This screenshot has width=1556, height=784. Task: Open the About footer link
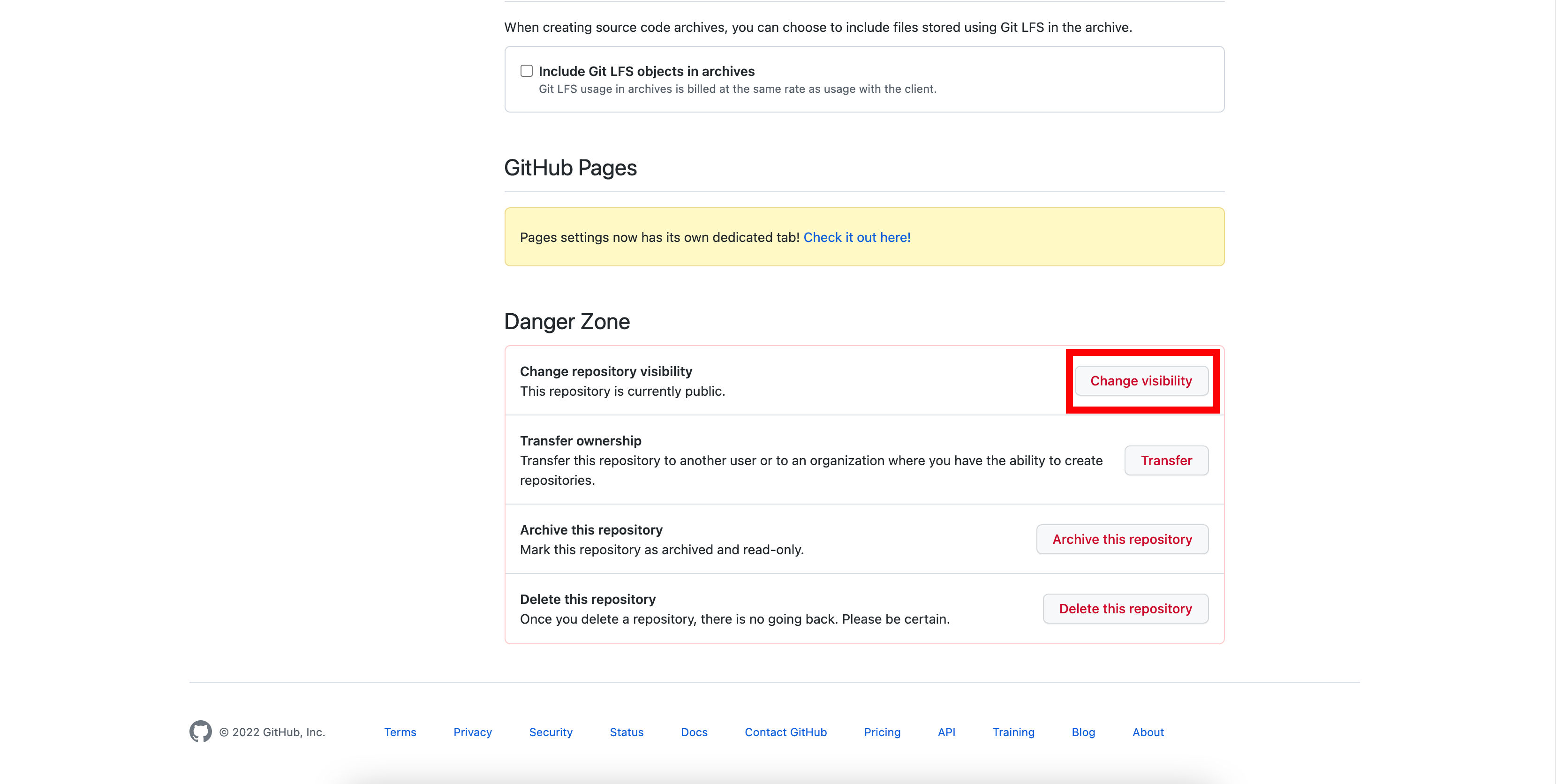coord(1148,732)
